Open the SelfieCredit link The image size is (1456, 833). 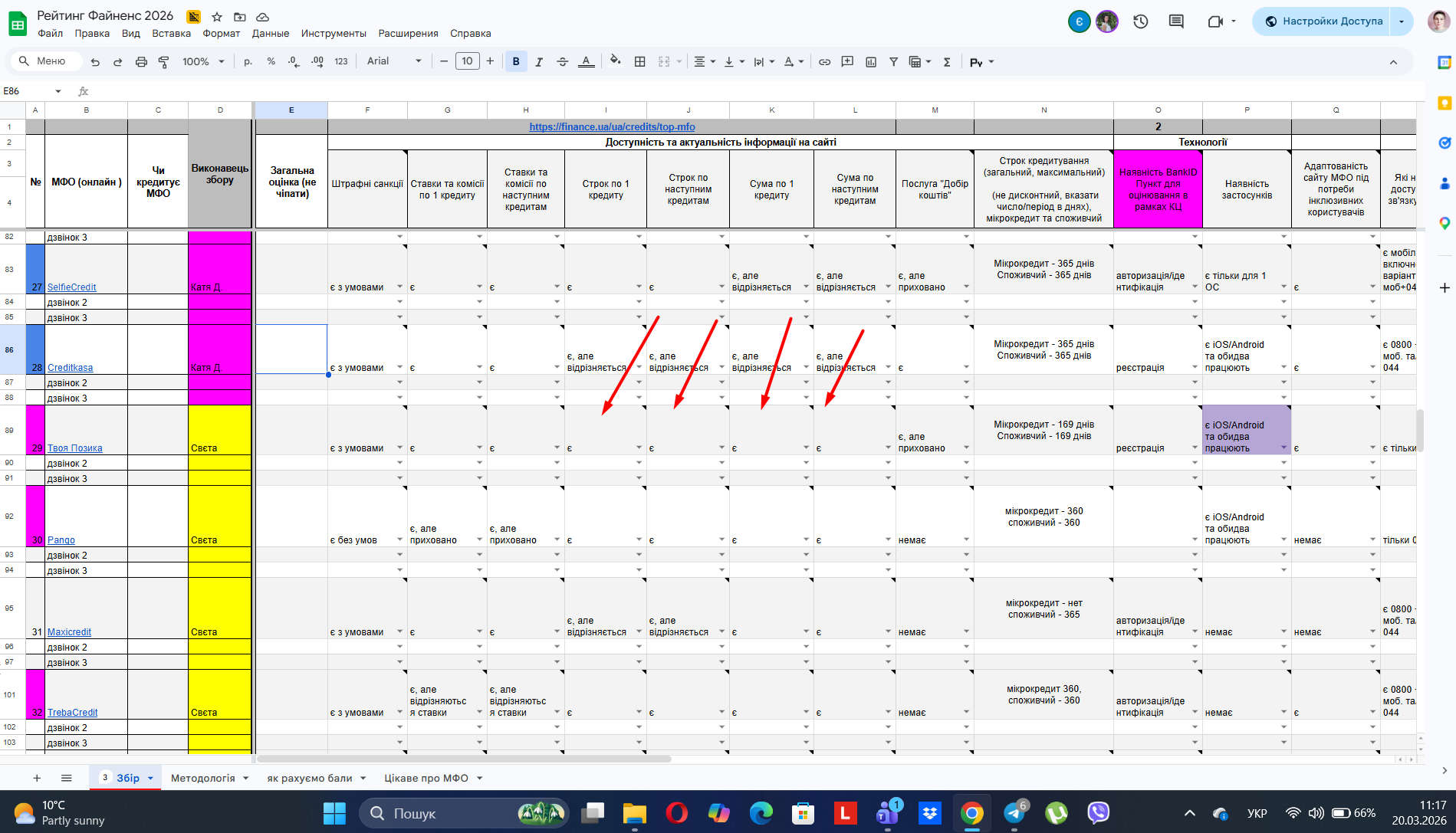72,287
